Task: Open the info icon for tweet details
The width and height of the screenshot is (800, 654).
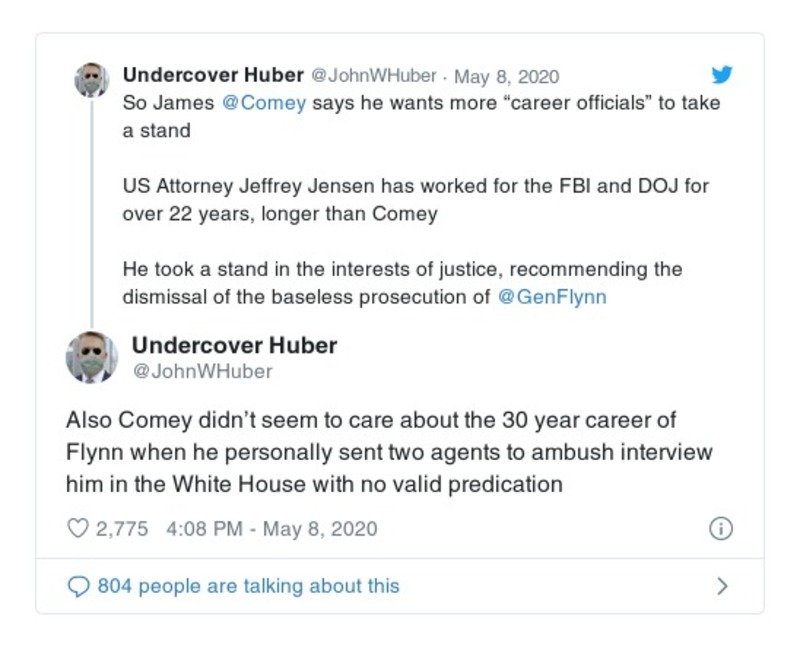Action: point(720,529)
